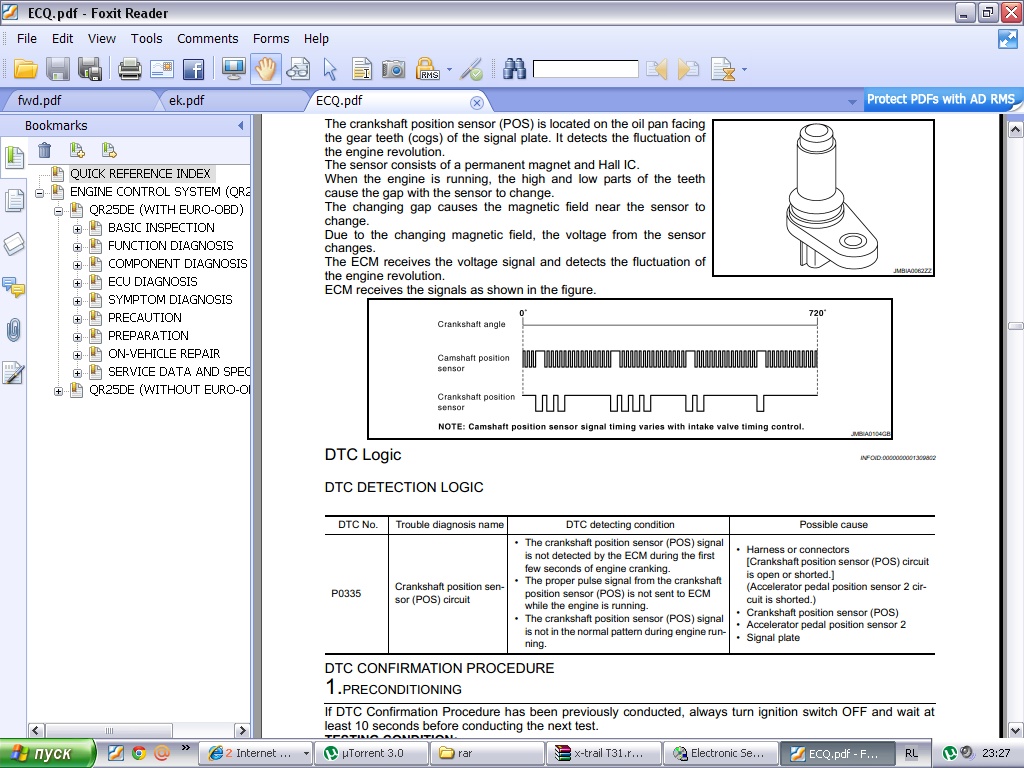
Task: Click the Open file folder icon
Action: tap(25, 69)
